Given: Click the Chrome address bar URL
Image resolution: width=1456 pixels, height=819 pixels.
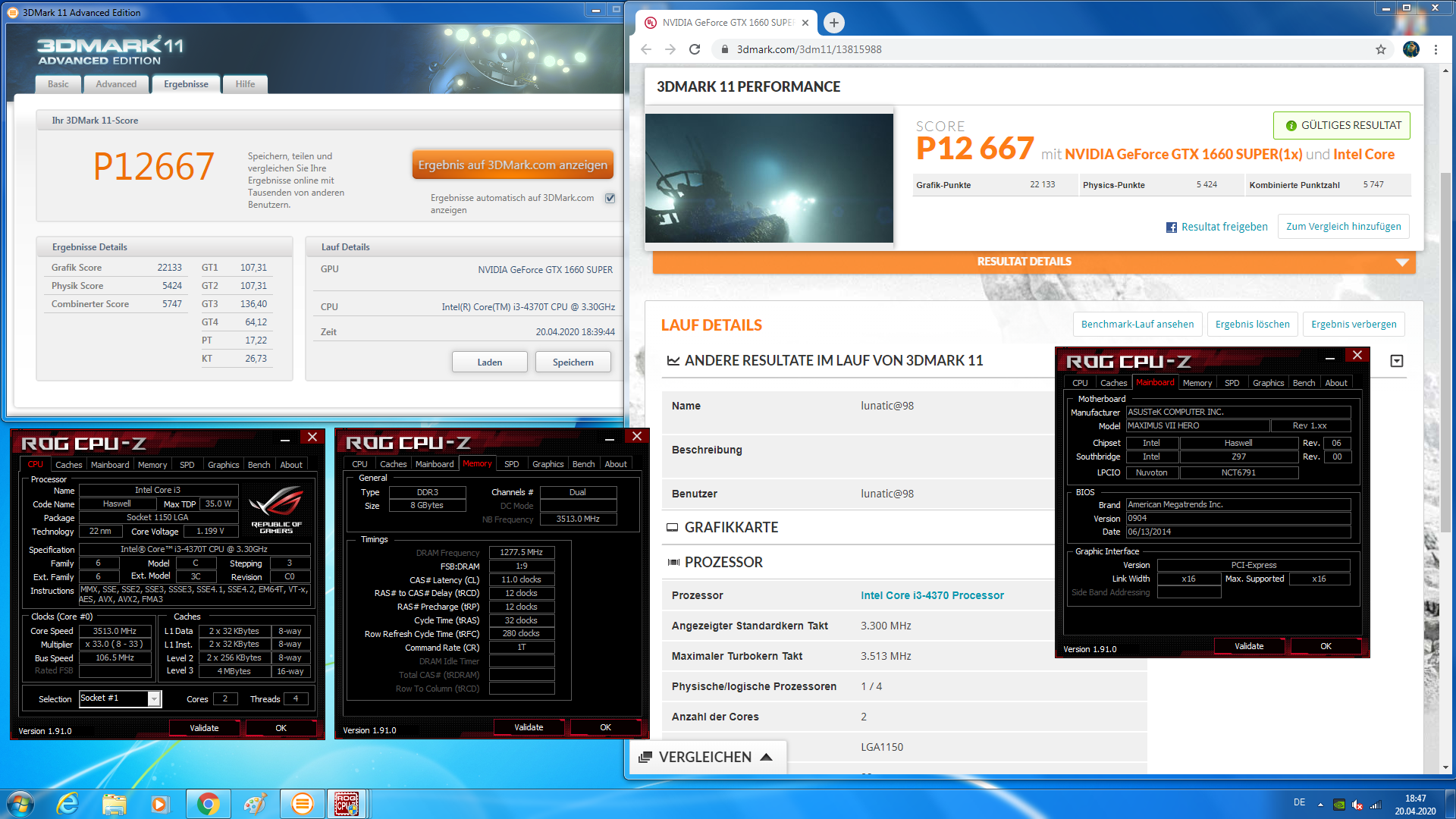Looking at the screenshot, I should click(x=809, y=49).
